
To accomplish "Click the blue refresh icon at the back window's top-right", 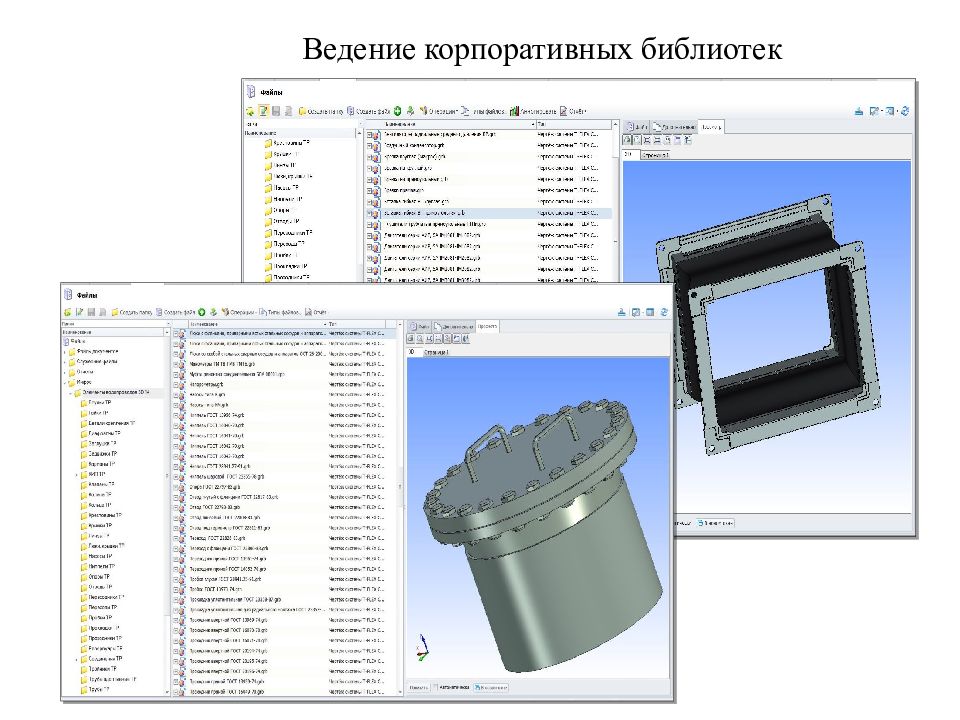I will [905, 111].
